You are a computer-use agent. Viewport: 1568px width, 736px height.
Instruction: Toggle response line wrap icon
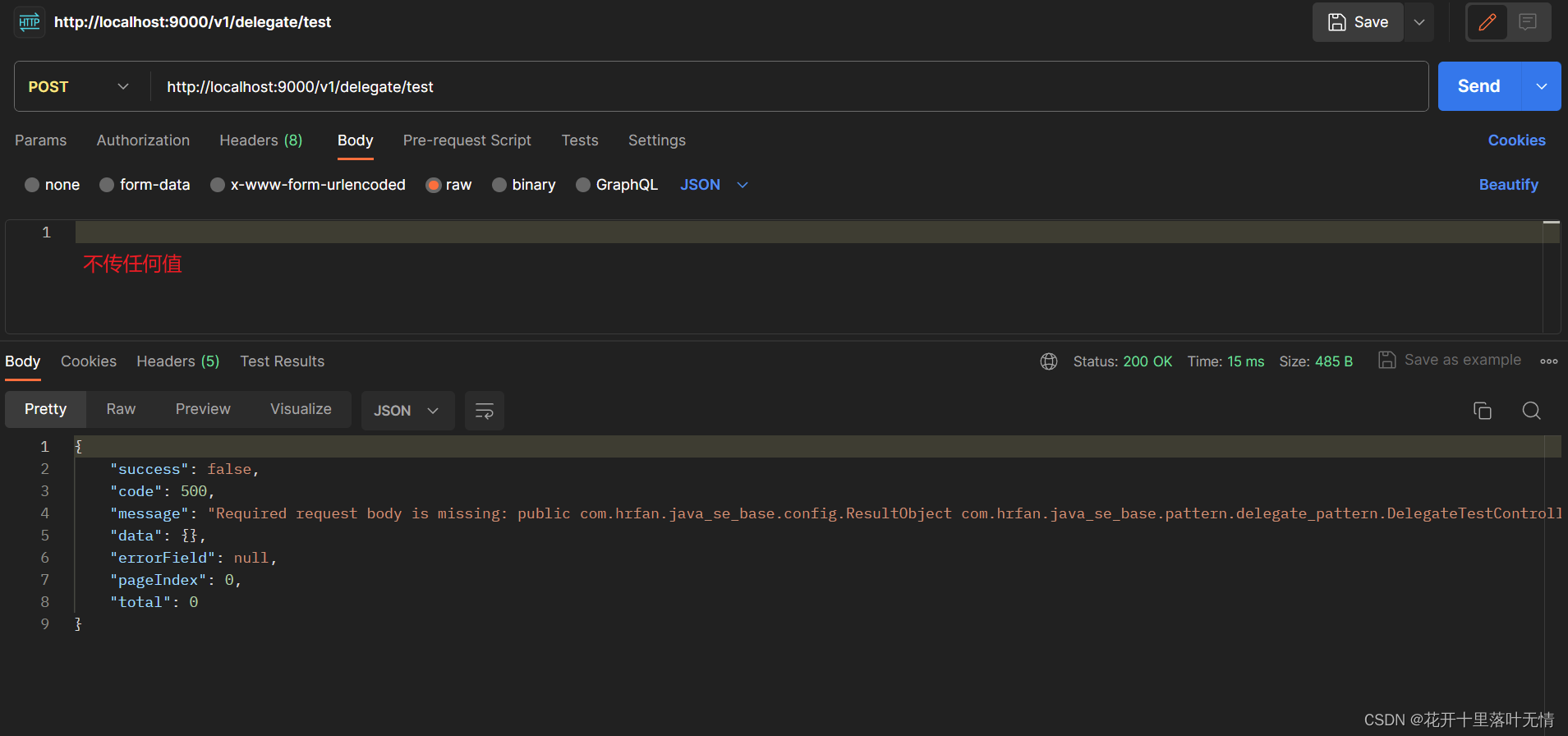485,411
